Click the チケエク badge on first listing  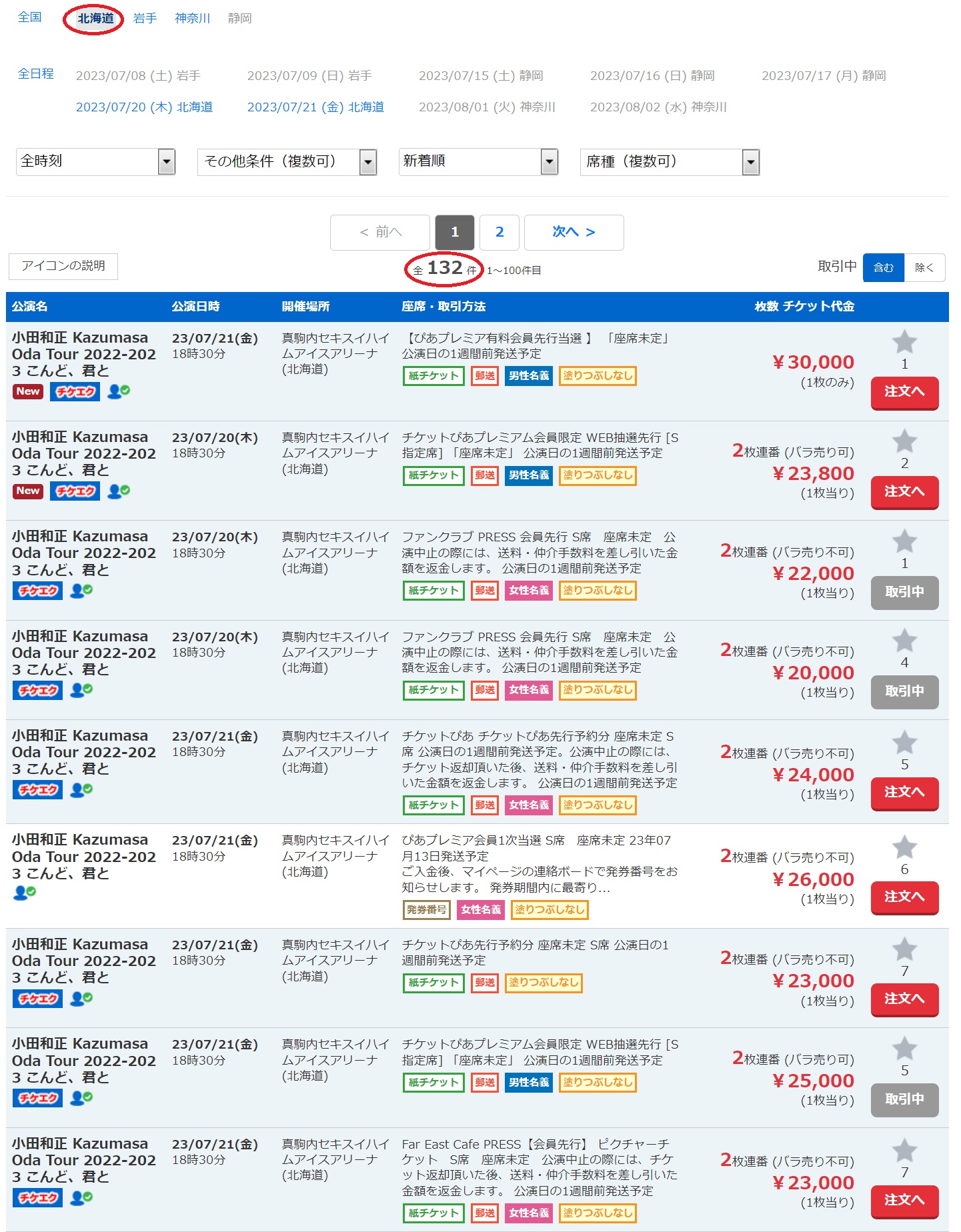[75, 392]
